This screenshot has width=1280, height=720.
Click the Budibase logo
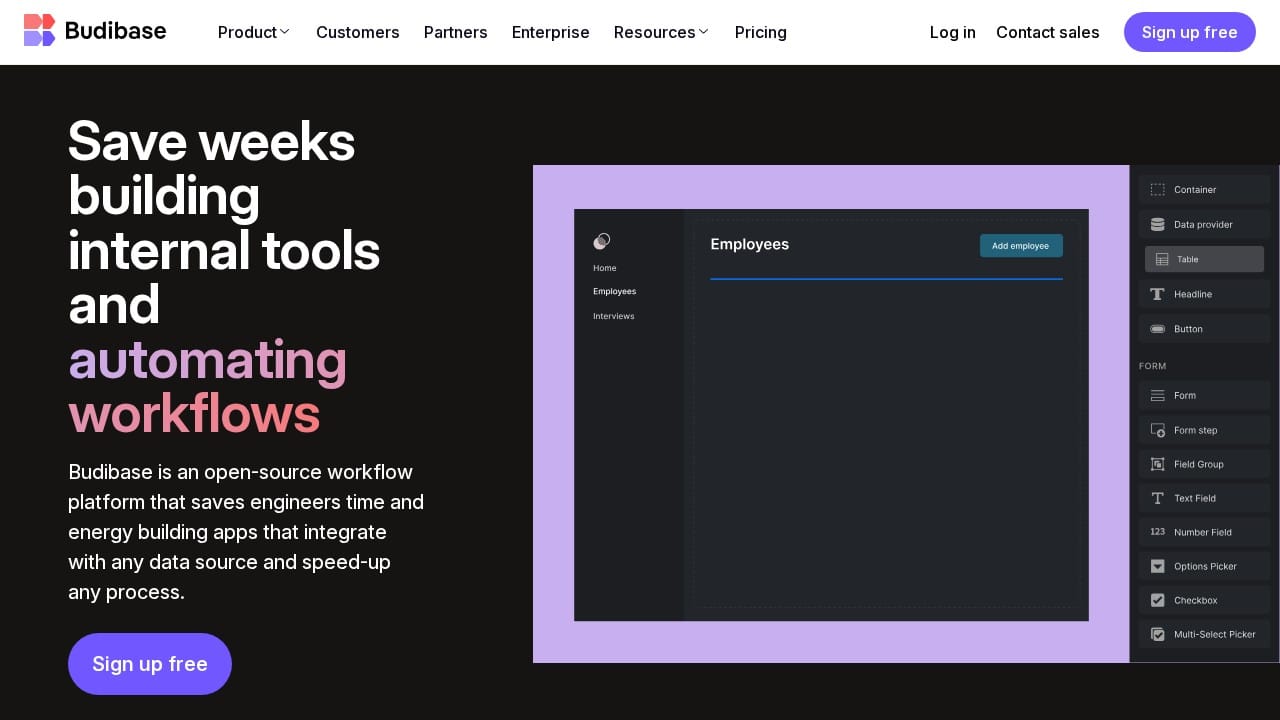pos(95,30)
